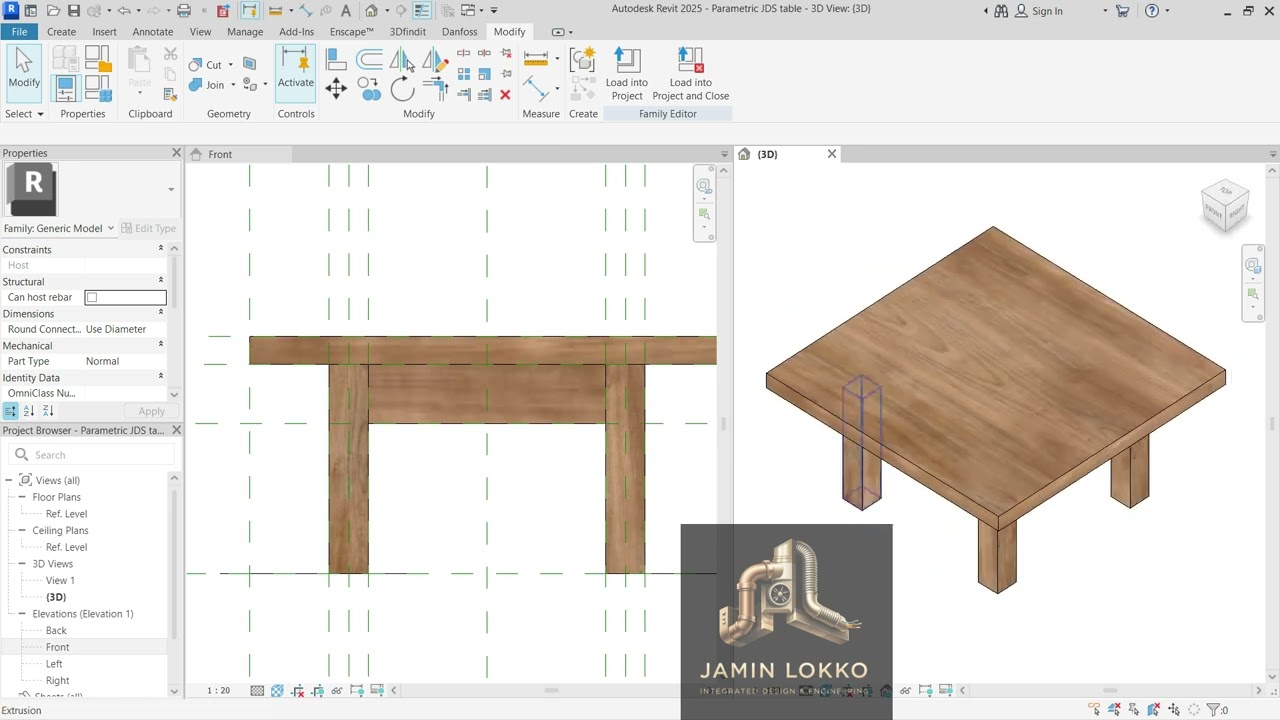Choose the Offset tool

369,61
